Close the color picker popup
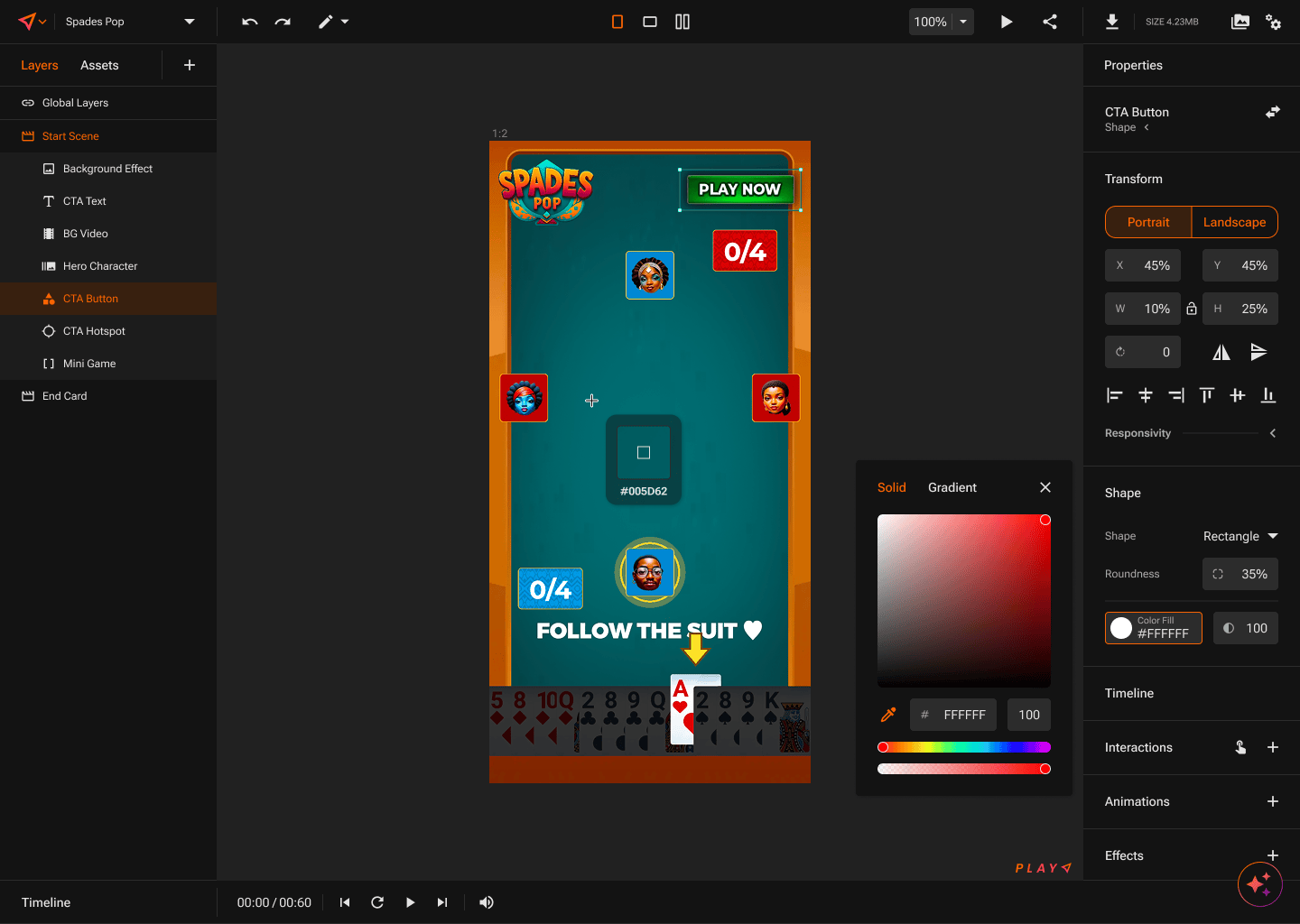 coord(1045,487)
